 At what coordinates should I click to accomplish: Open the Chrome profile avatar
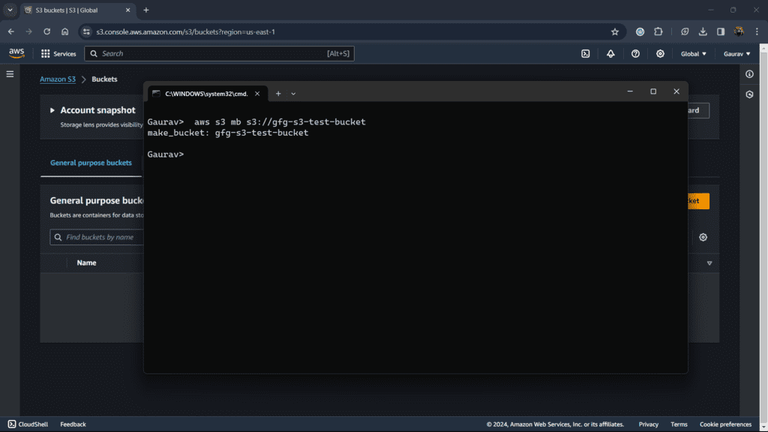pos(739,31)
